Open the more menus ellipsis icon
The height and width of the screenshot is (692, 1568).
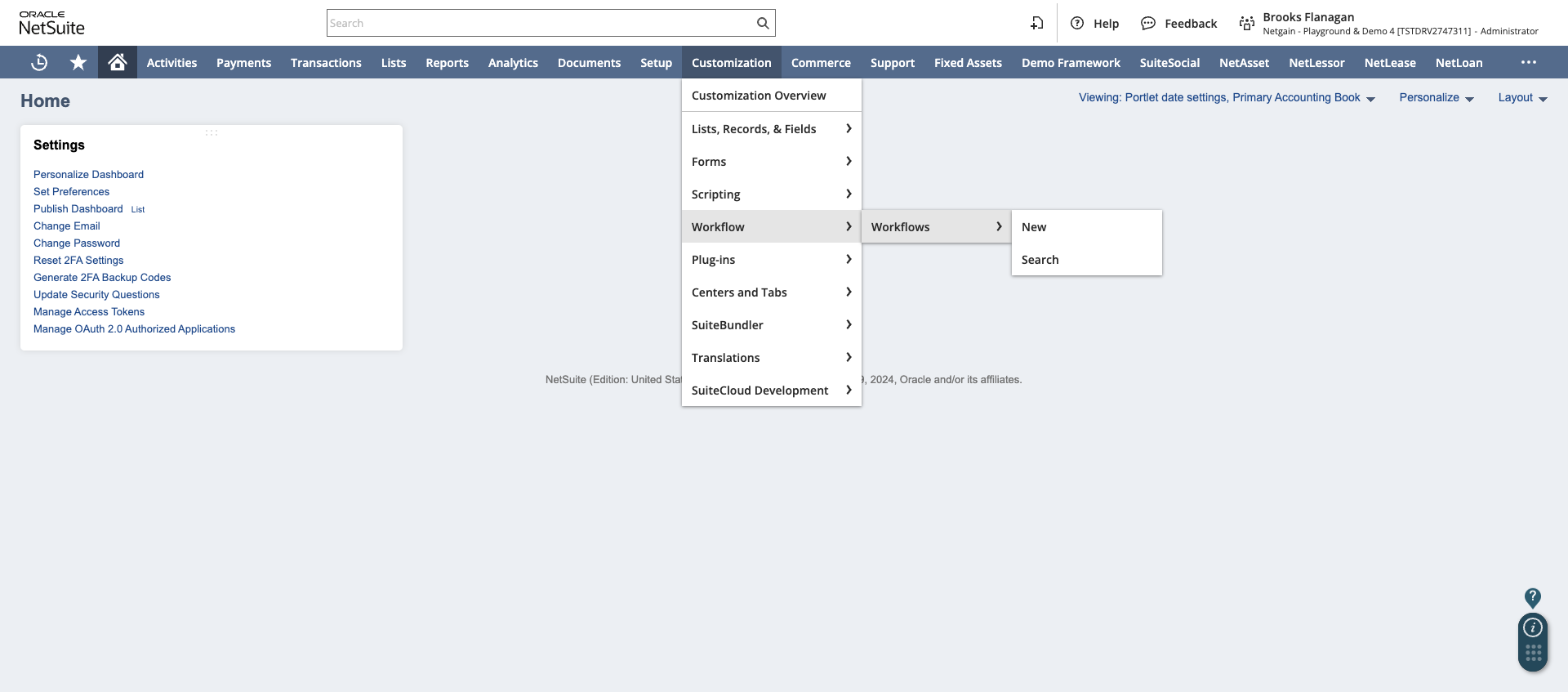click(x=1529, y=62)
